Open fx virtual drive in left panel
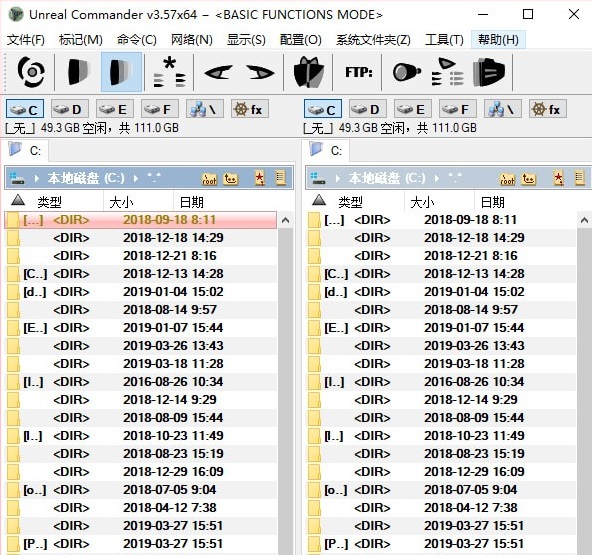This screenshot has width=592, height=555. [x=250, y=109]
